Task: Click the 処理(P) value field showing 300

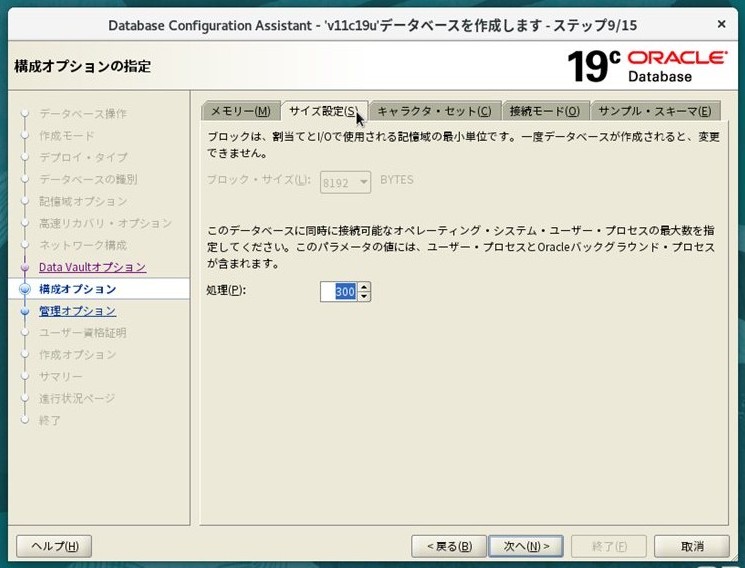Action: 339,291
